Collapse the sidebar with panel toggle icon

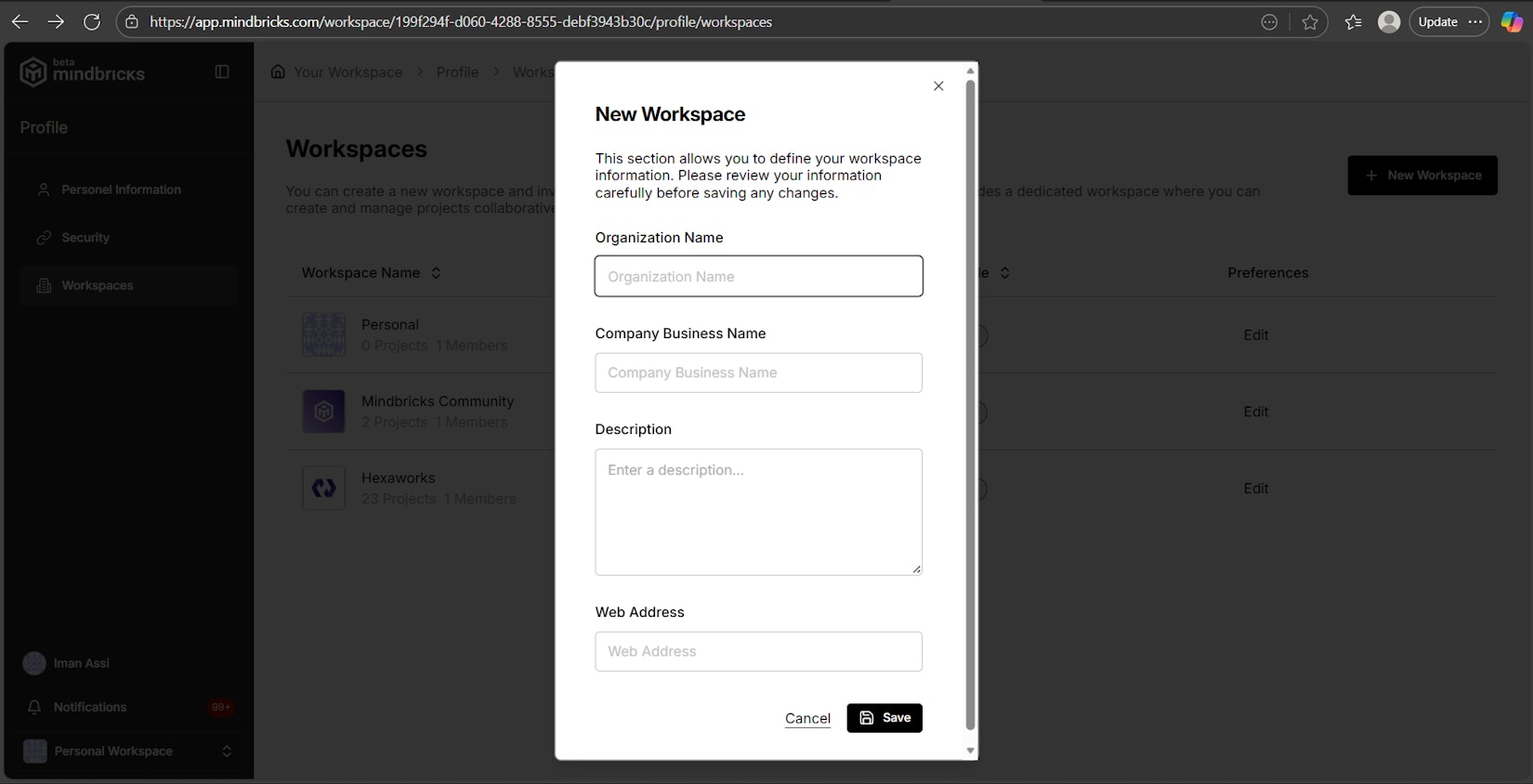click(222, 72)
